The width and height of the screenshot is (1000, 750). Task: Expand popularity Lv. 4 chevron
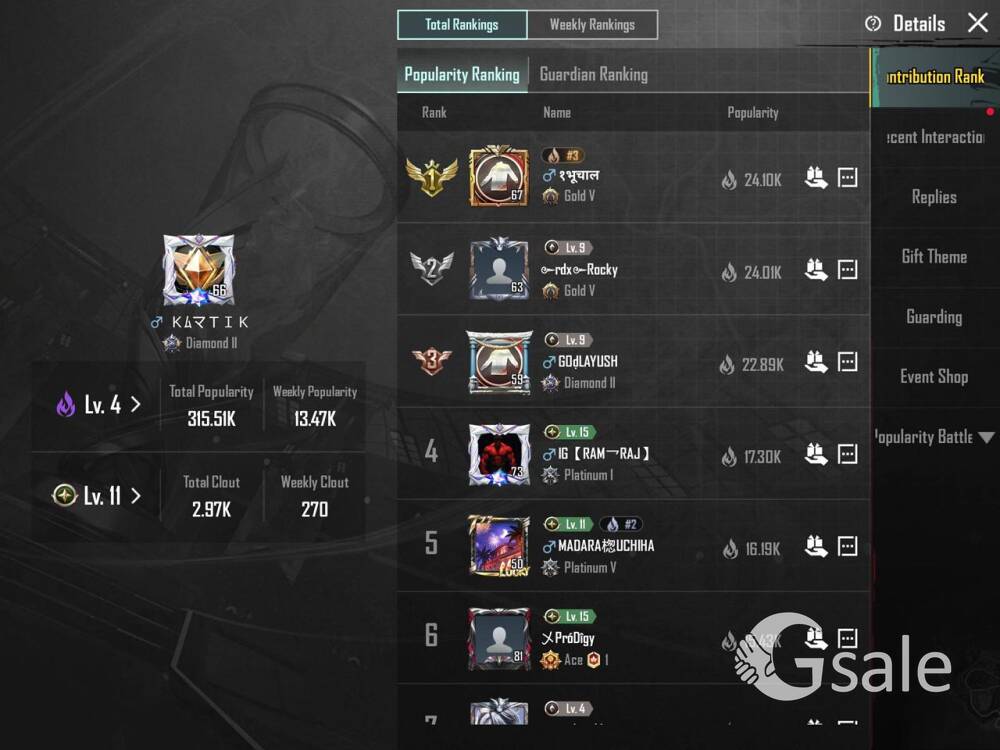click(x=135, y=404)
